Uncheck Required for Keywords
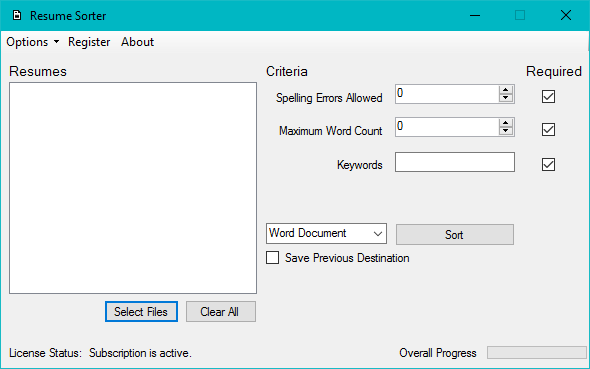Viewport: 590px width, 369px height. [x=548, y=164]
